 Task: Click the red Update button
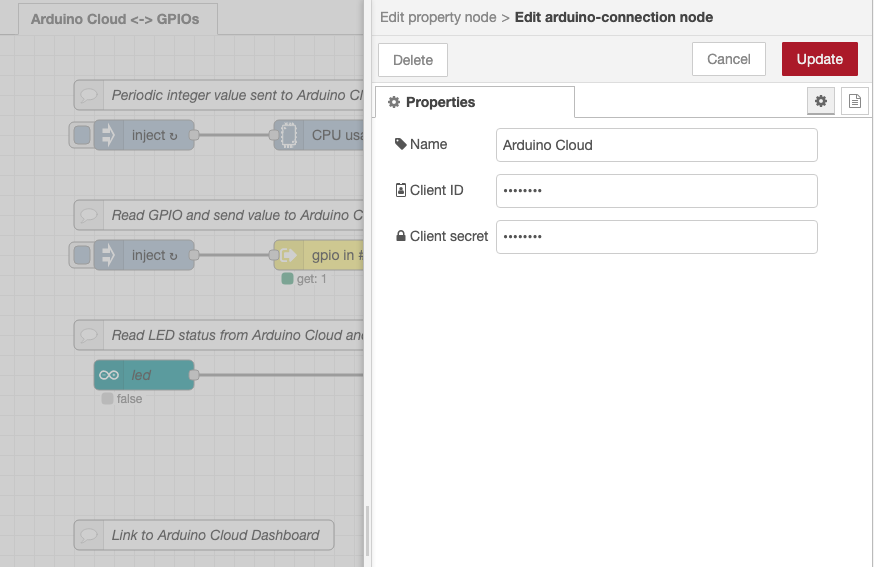pos(819,59)
